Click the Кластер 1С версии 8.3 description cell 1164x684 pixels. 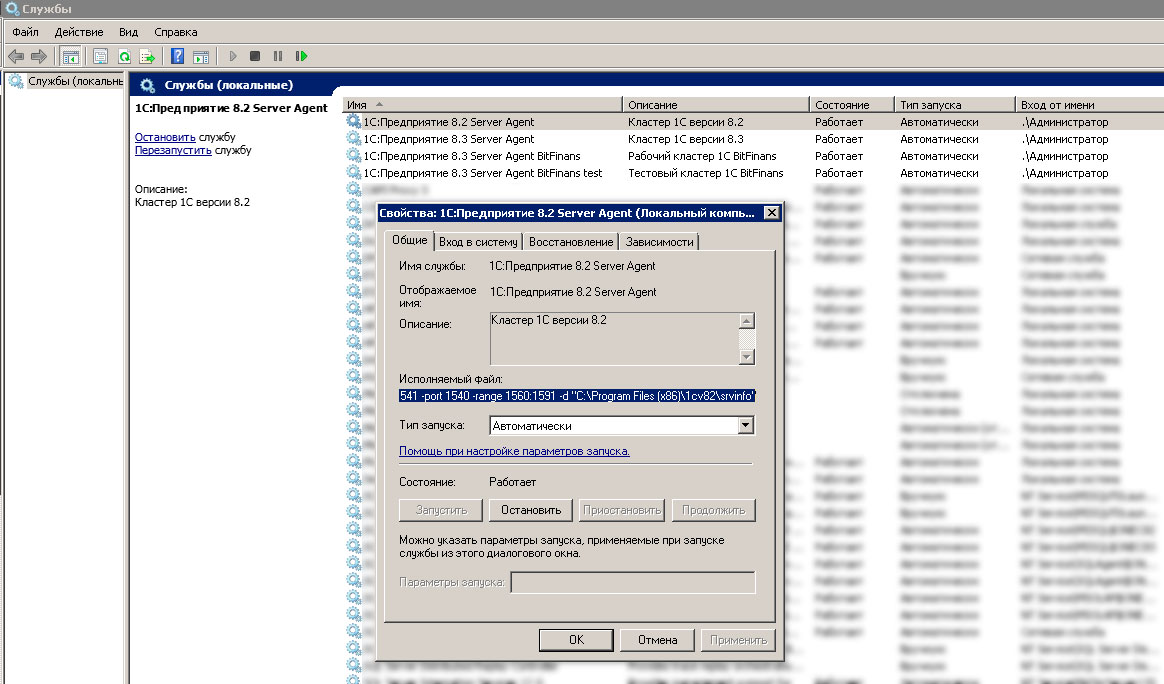[686, 139]
